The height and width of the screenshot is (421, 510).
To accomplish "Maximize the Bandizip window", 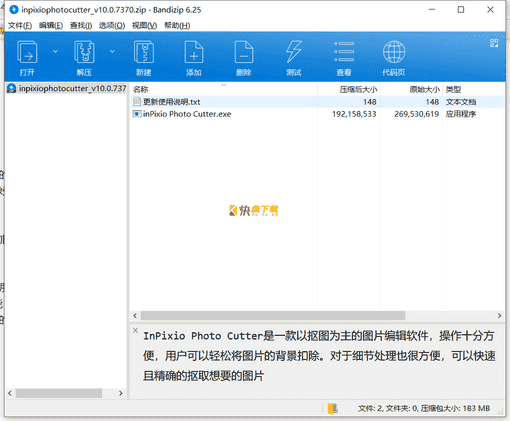I will pos(461,10).
